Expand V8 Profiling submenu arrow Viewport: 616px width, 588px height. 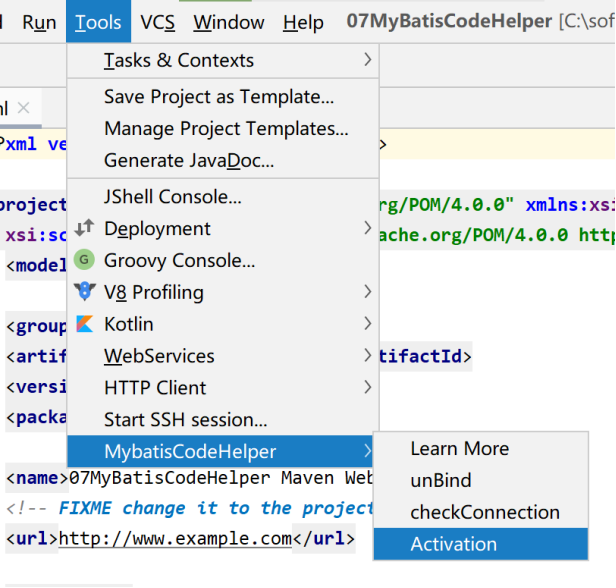(x=368, y=291)
